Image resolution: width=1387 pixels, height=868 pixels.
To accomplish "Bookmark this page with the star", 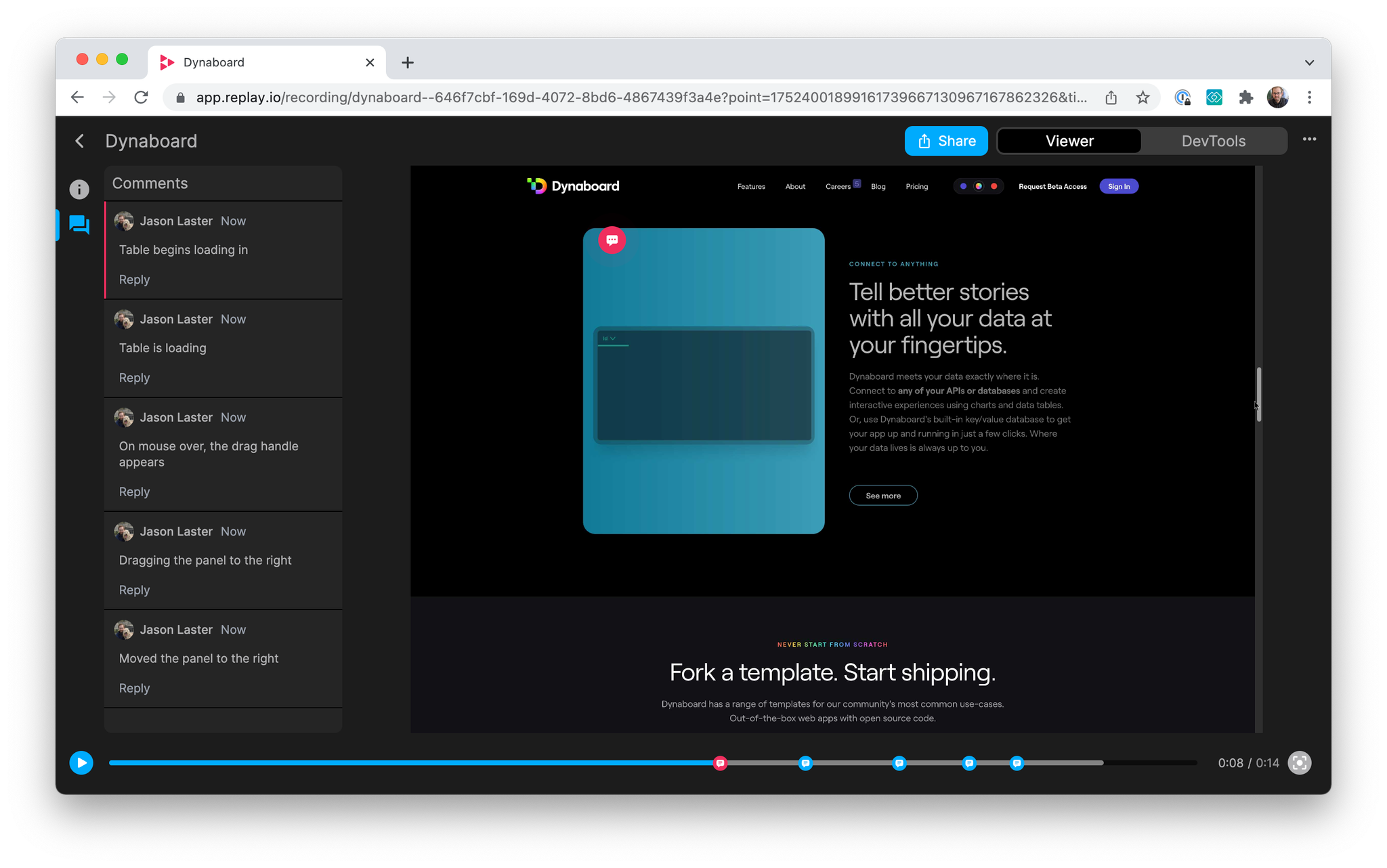I will click(1143, 97).
